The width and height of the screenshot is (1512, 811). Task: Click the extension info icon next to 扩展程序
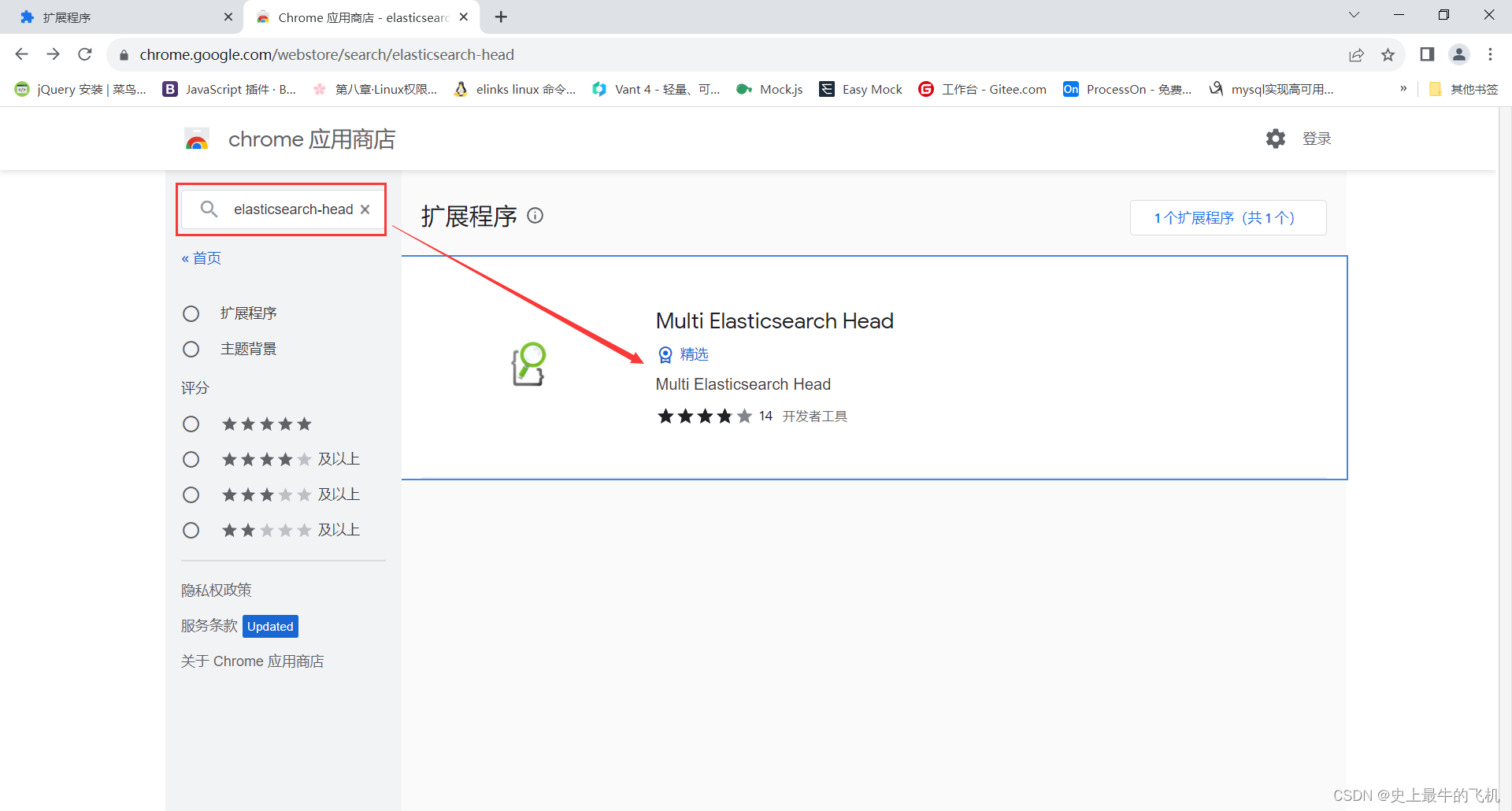pos(535,215)
